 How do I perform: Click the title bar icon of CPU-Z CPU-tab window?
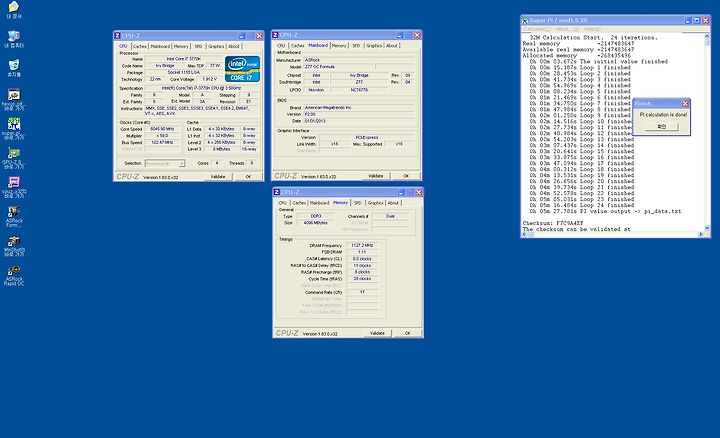pos(118,35)
